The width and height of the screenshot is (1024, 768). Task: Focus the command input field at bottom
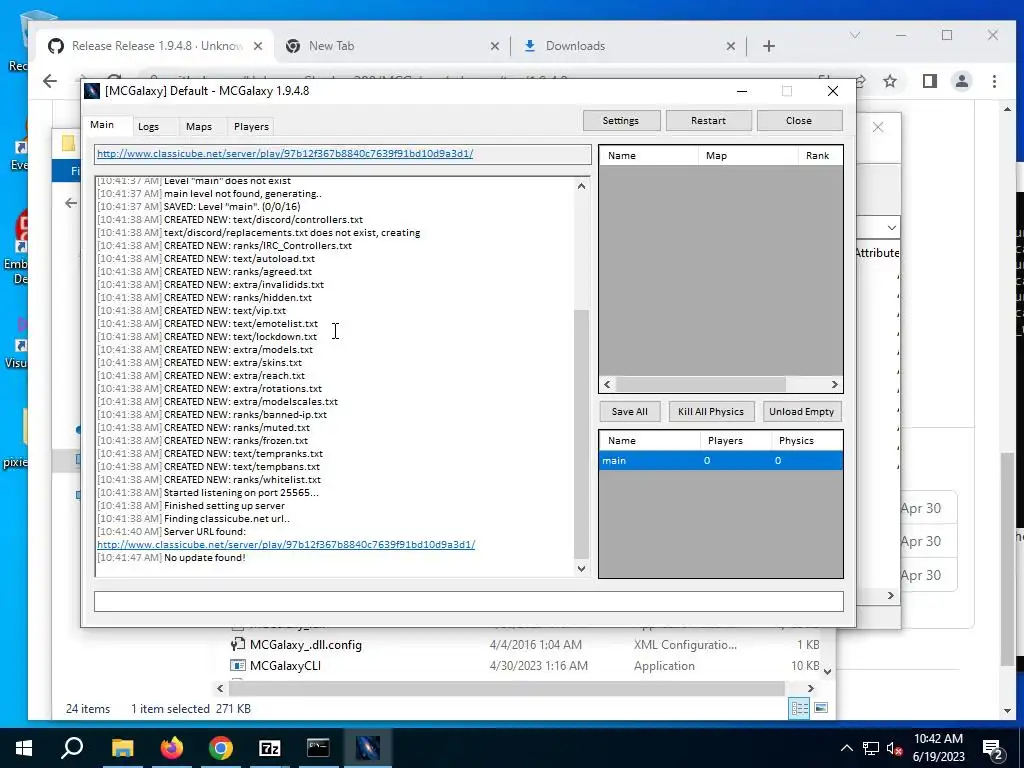point(469,601)
